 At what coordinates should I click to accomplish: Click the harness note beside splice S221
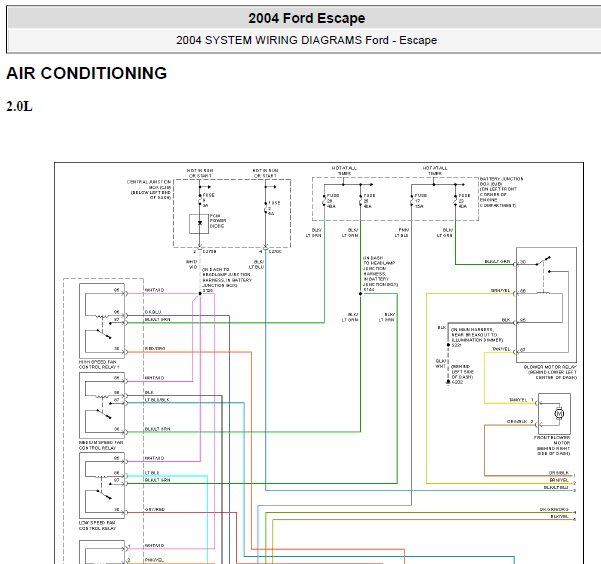pyautogui.click(x=477, y=335)
